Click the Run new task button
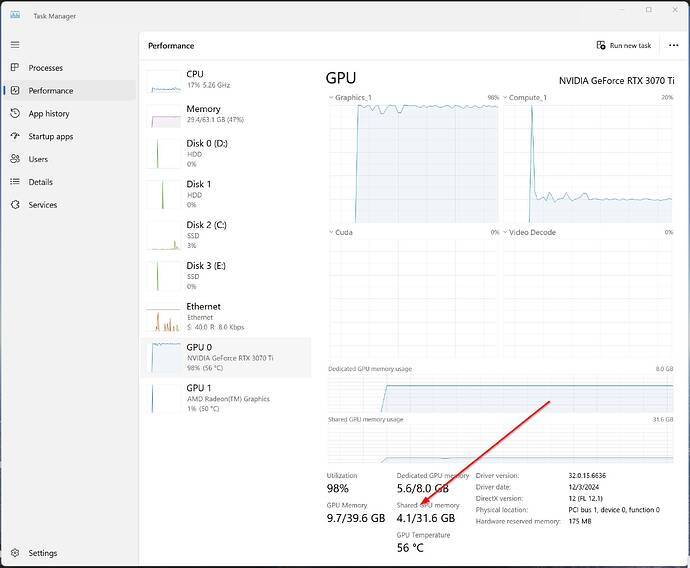The height and width of the screenshot is (568, 690). point(624,45)
